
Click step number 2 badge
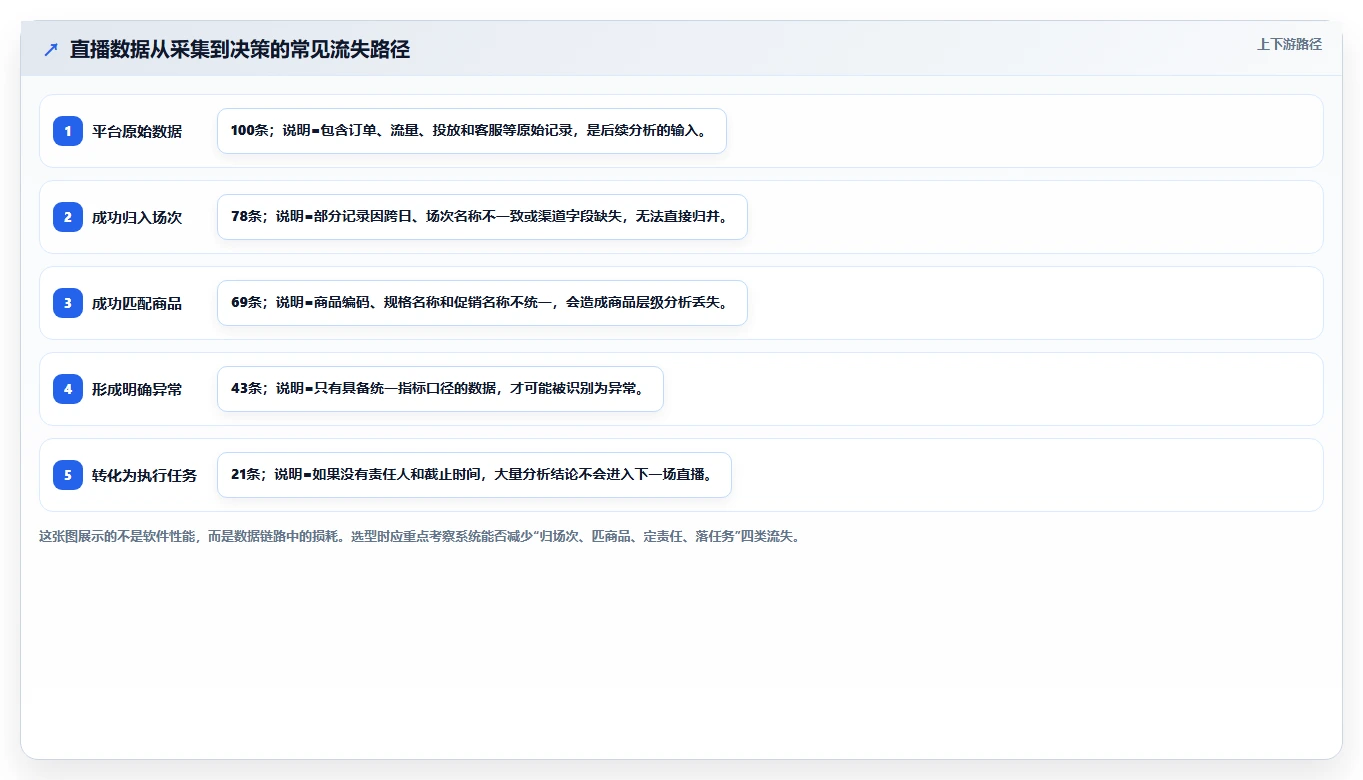click(x=68, y=217)
